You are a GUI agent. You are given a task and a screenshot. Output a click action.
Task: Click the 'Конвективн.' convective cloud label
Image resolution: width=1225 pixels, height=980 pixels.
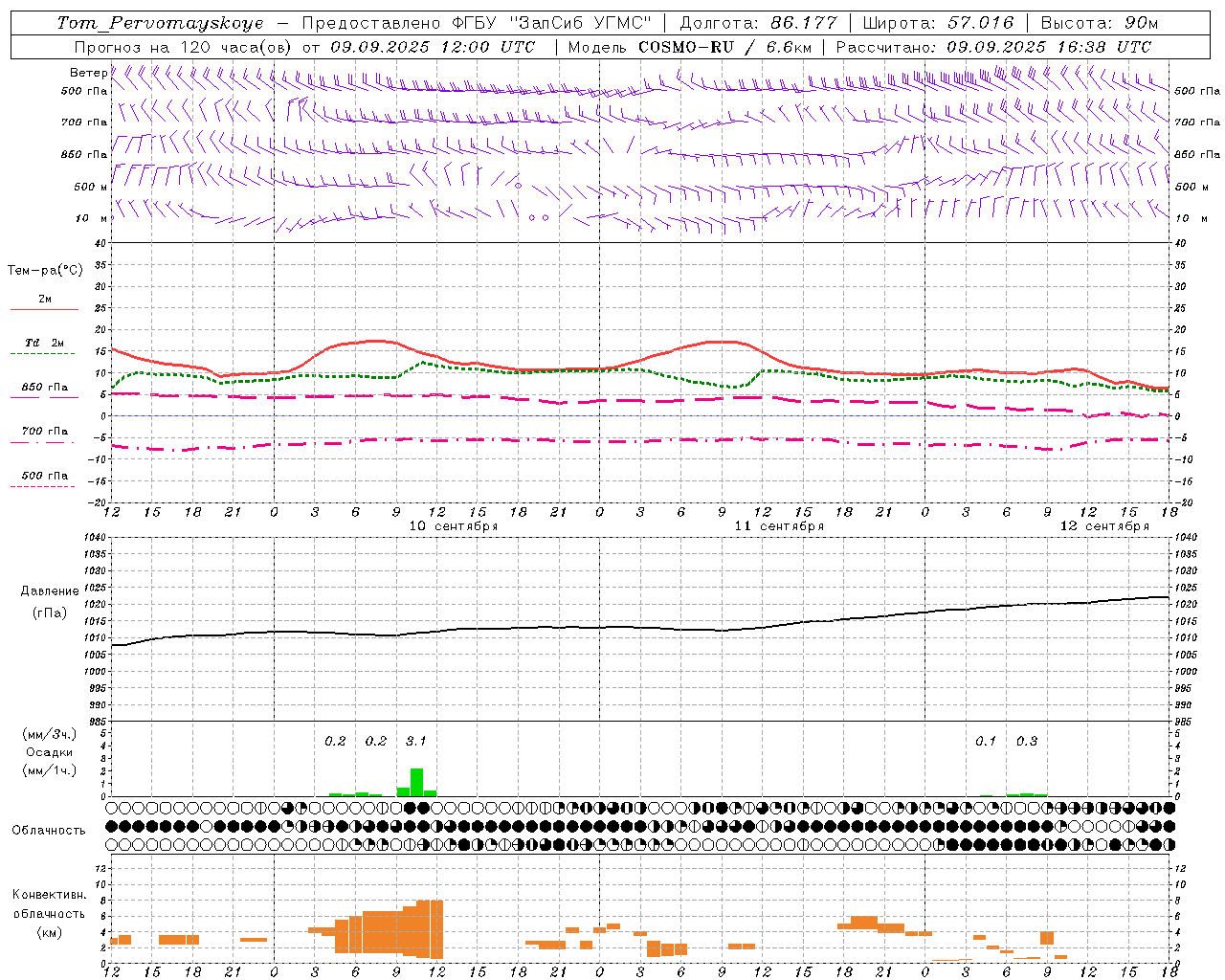coord(50,895)
